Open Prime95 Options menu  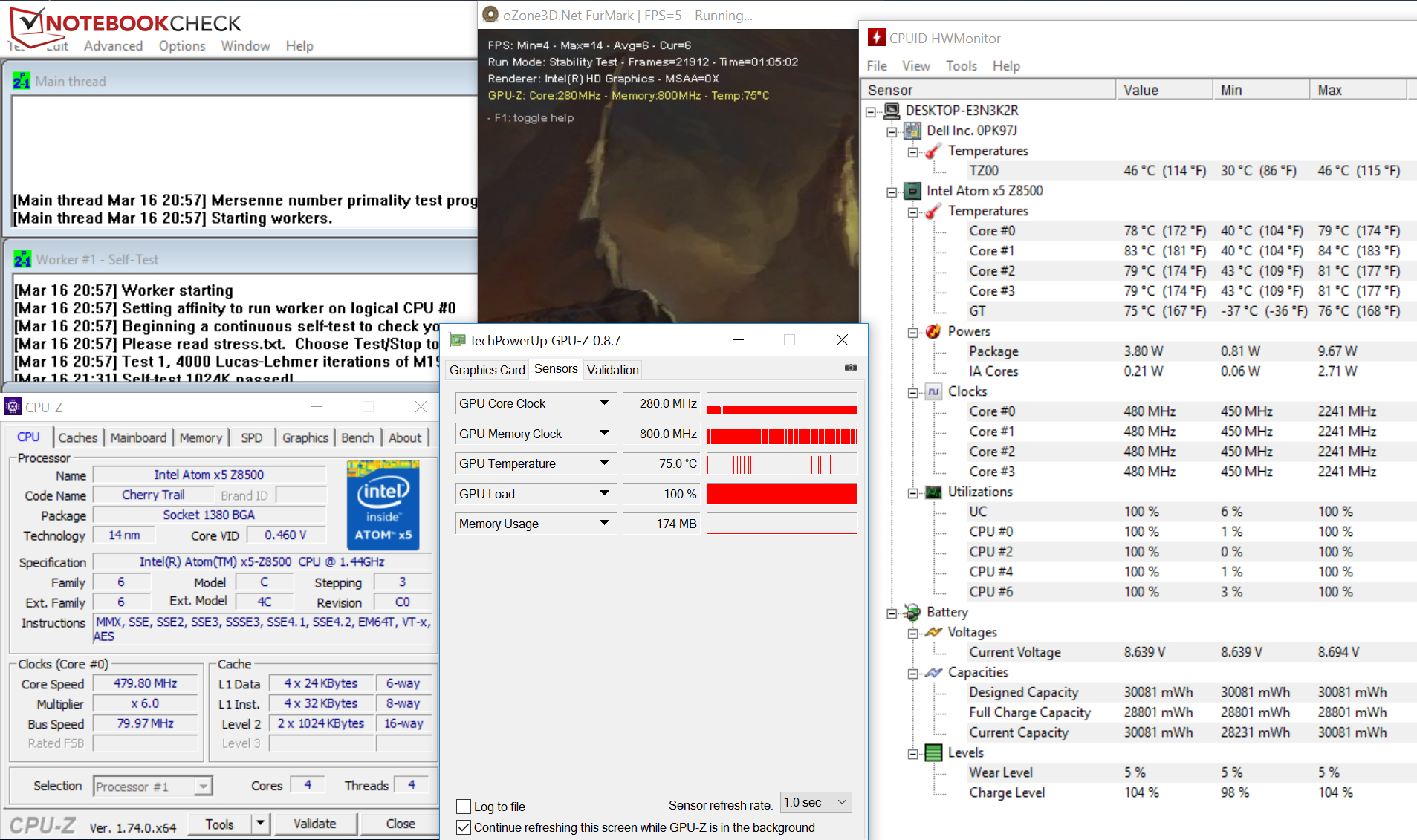[182, 45]
